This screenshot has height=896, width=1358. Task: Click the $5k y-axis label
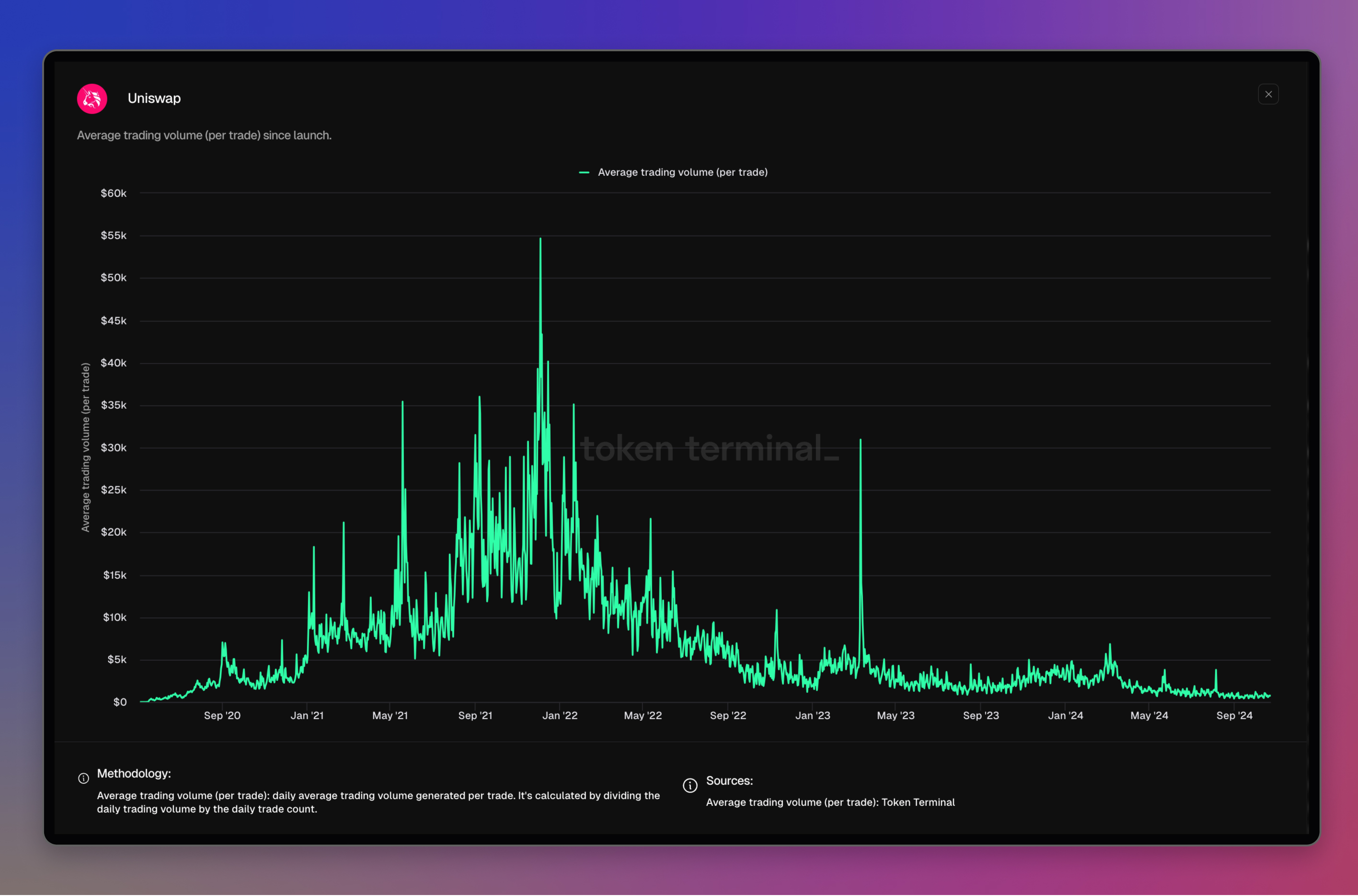coord(116,659)
